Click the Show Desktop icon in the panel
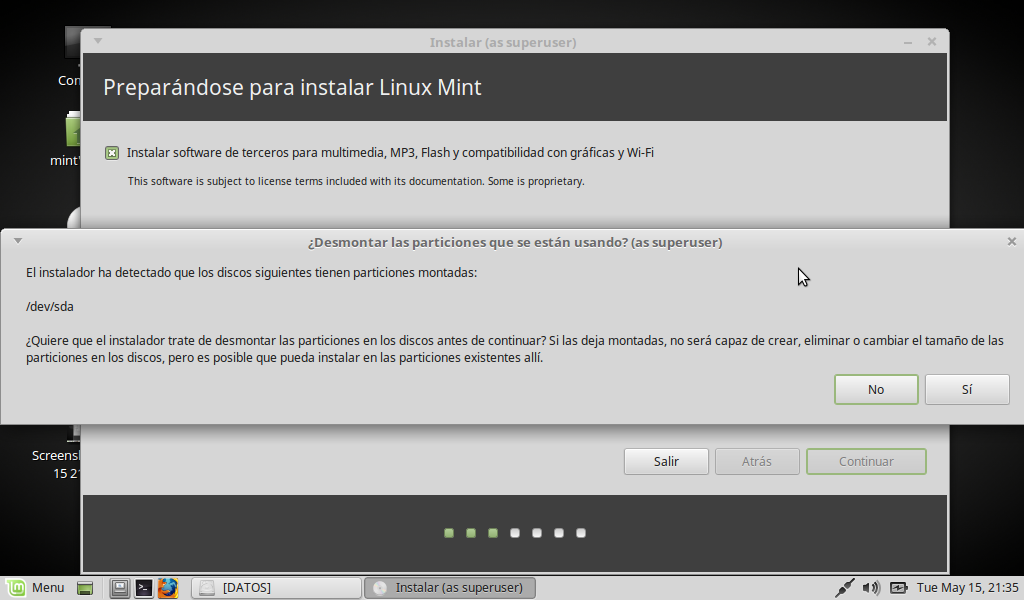This screenshot has height=600, width=1024. pyautogui.click(x=86, y=588)
